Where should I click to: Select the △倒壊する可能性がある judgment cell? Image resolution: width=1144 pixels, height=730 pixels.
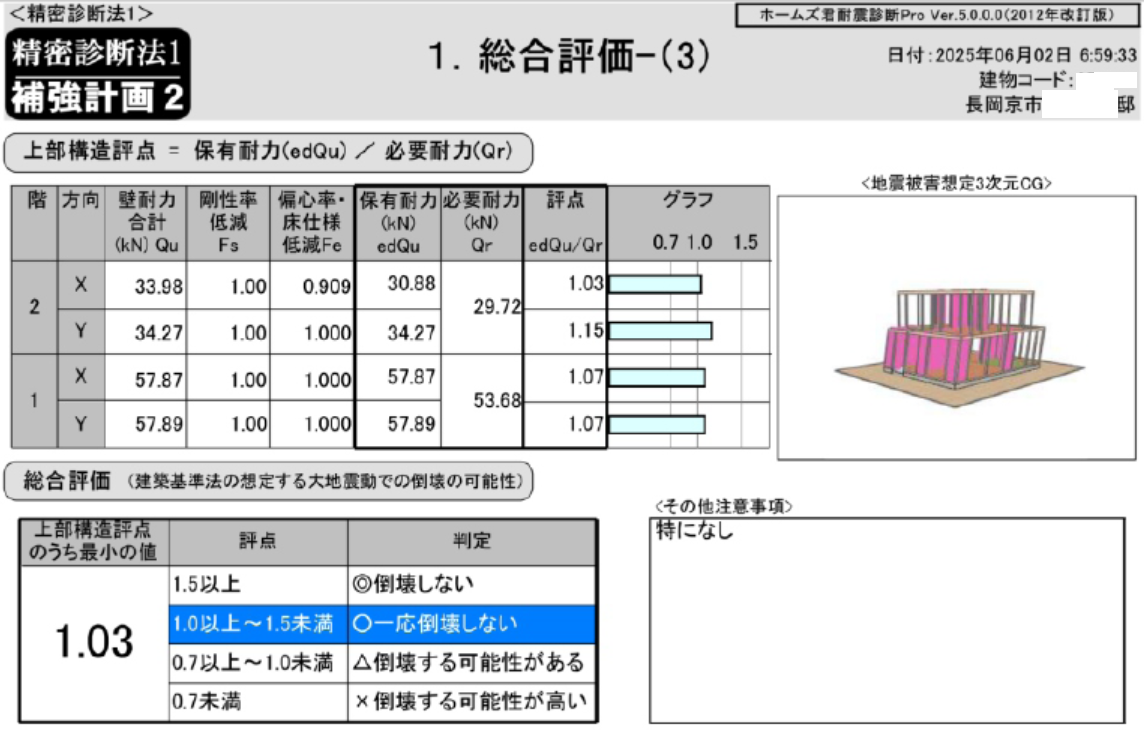click(472, 662)
